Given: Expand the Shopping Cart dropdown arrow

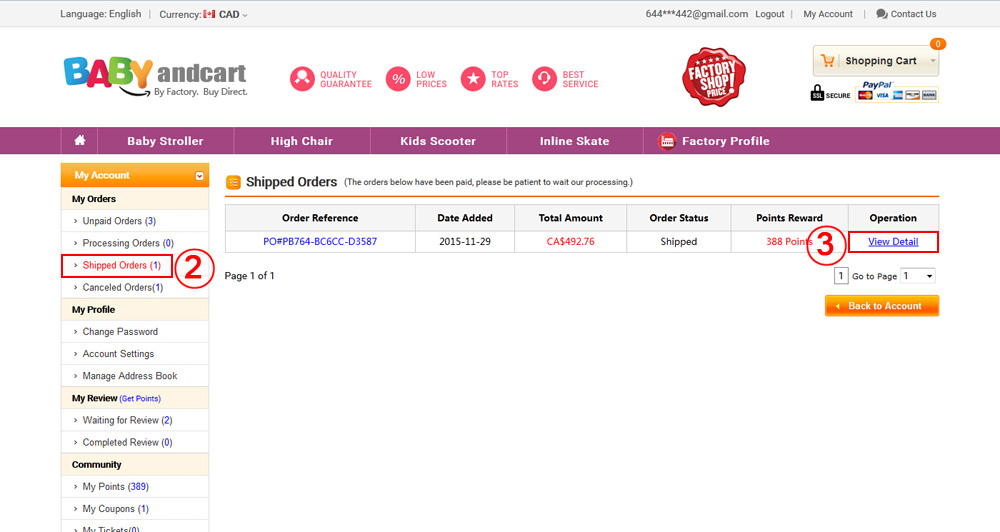Looking at the screenshot, I should pyautogui.click(x=933, y=61).
